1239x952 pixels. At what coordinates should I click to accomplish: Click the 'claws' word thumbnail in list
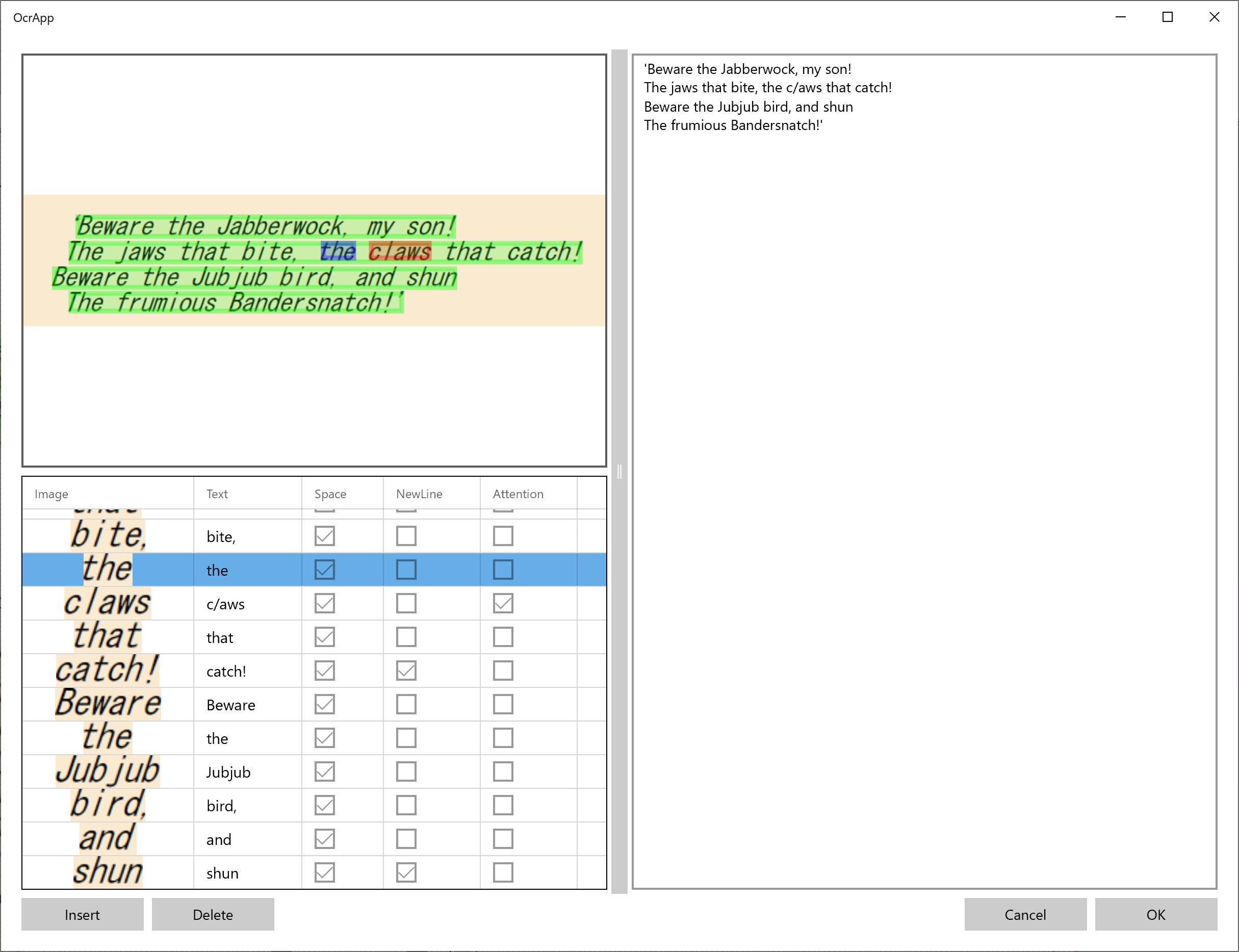107,603
